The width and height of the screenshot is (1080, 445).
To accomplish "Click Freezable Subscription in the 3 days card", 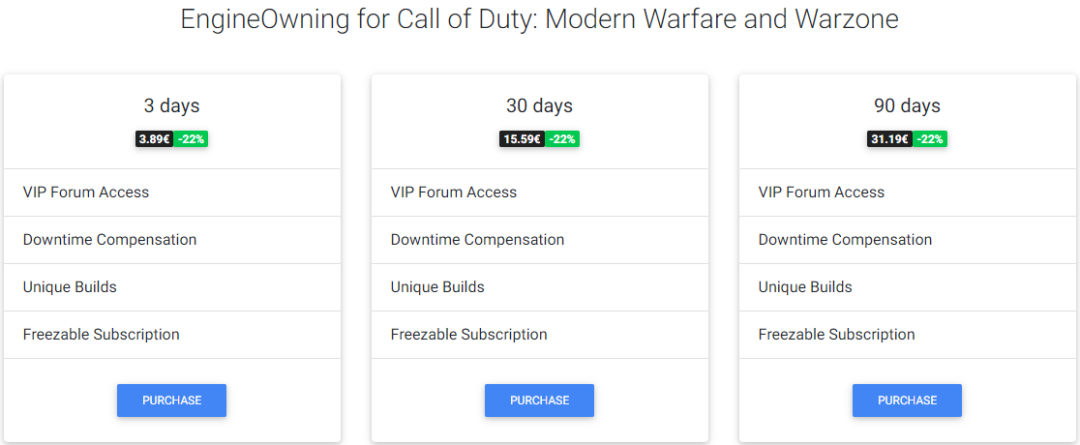I will click(x=101, y=335).
